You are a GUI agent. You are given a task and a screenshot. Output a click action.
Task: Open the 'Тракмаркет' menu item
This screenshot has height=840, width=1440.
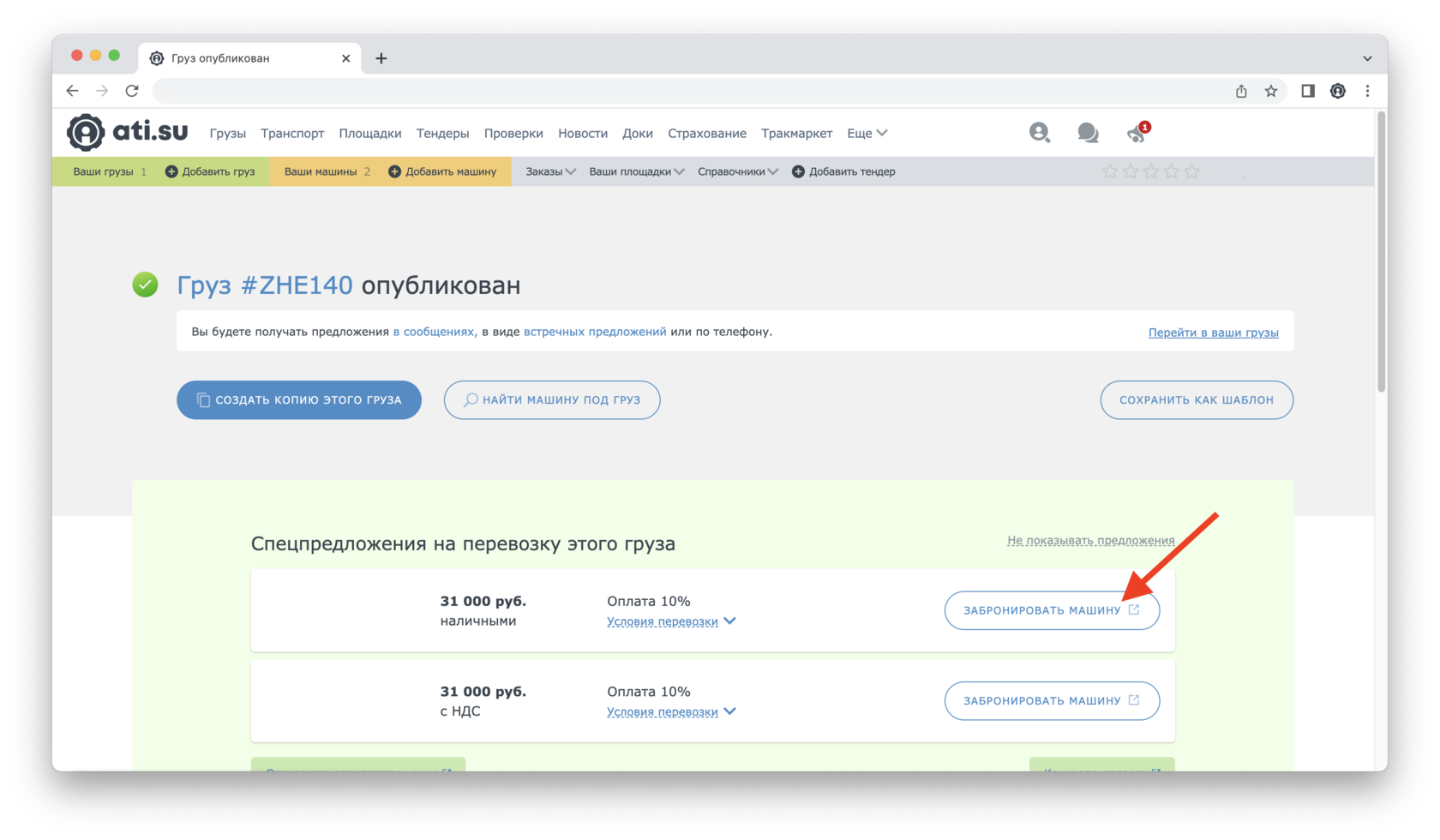797,133
